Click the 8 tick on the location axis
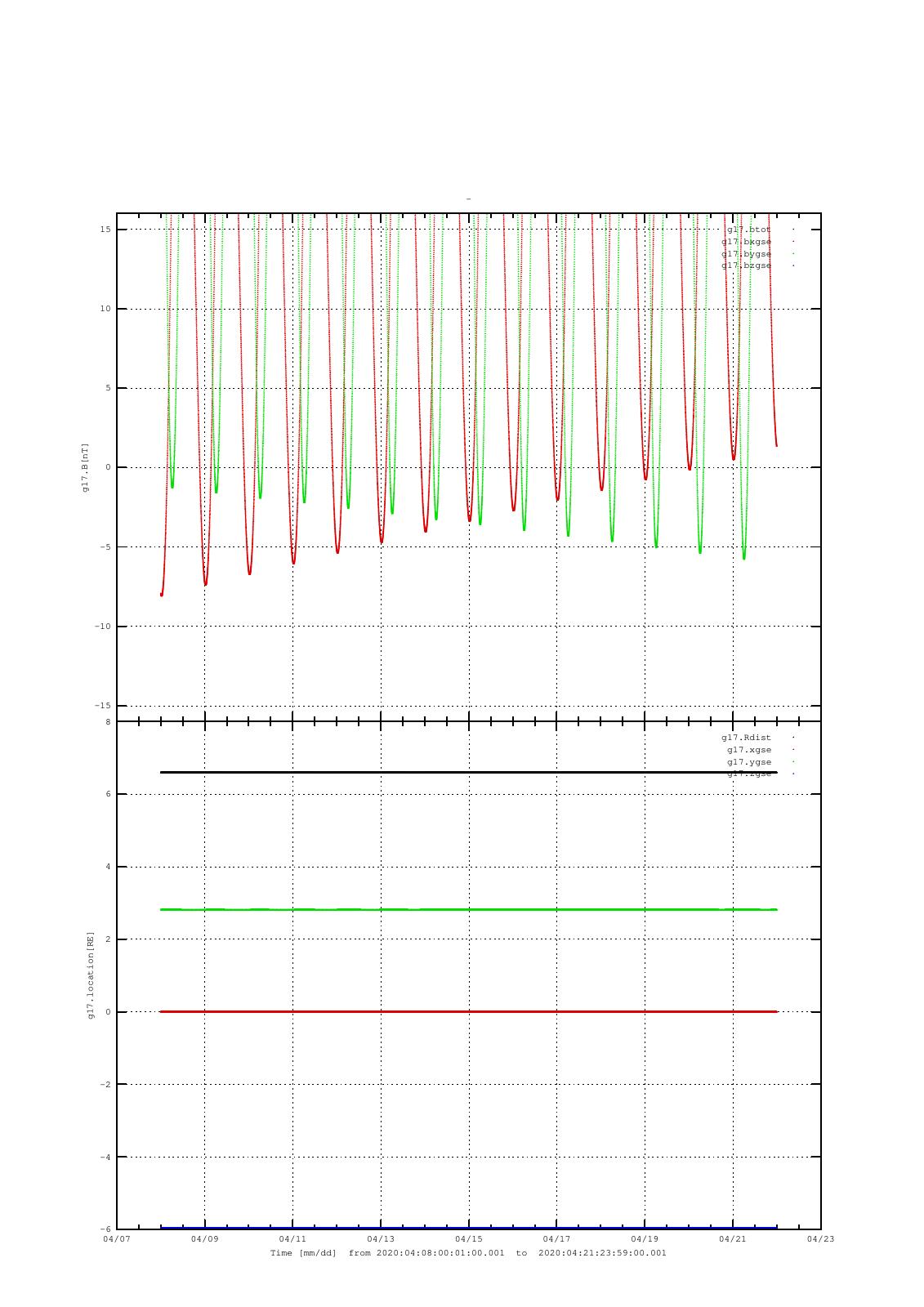This screenshot has height=1307, width=924. (x=108, y=722)
